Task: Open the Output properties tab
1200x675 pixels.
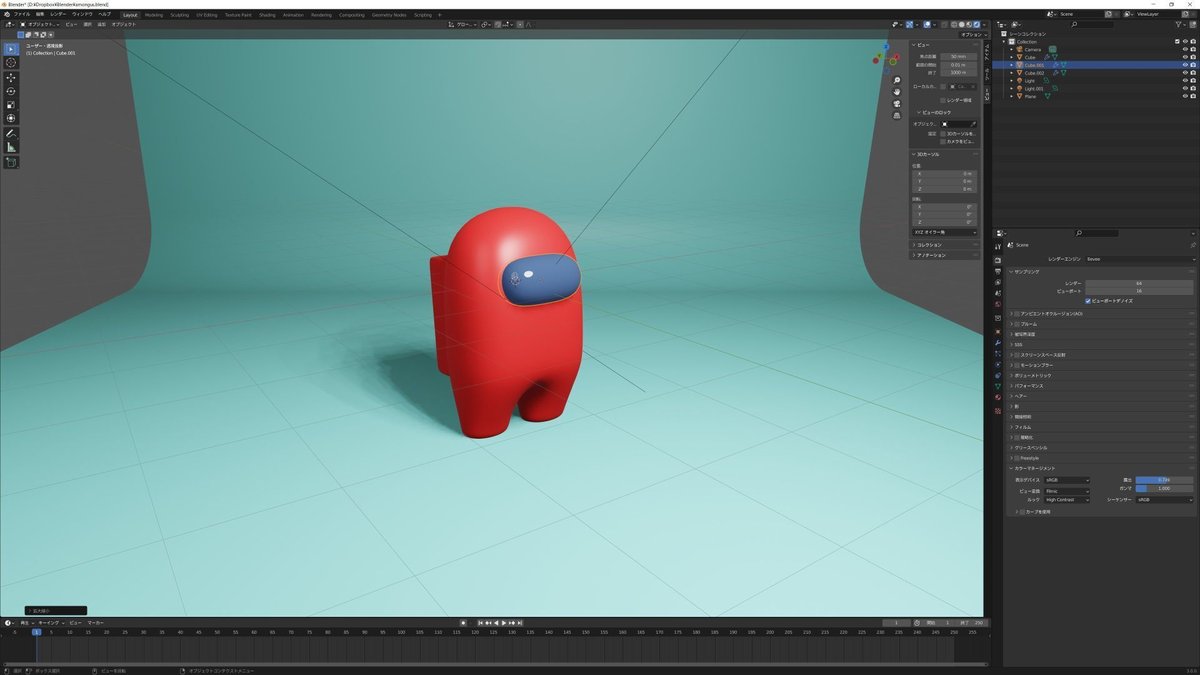Action: [x=998, y=271]
